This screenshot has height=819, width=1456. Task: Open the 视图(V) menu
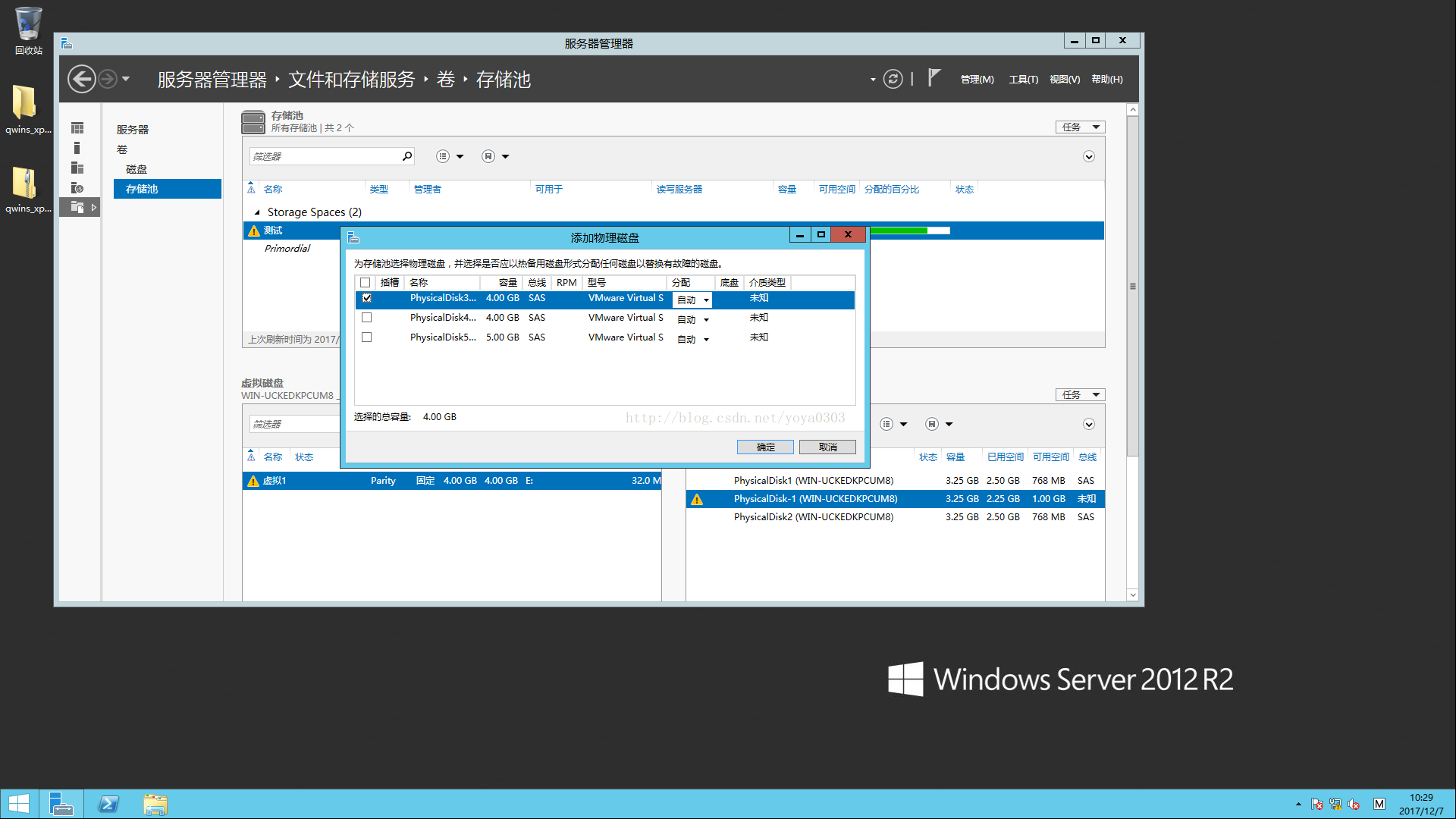1065,80
